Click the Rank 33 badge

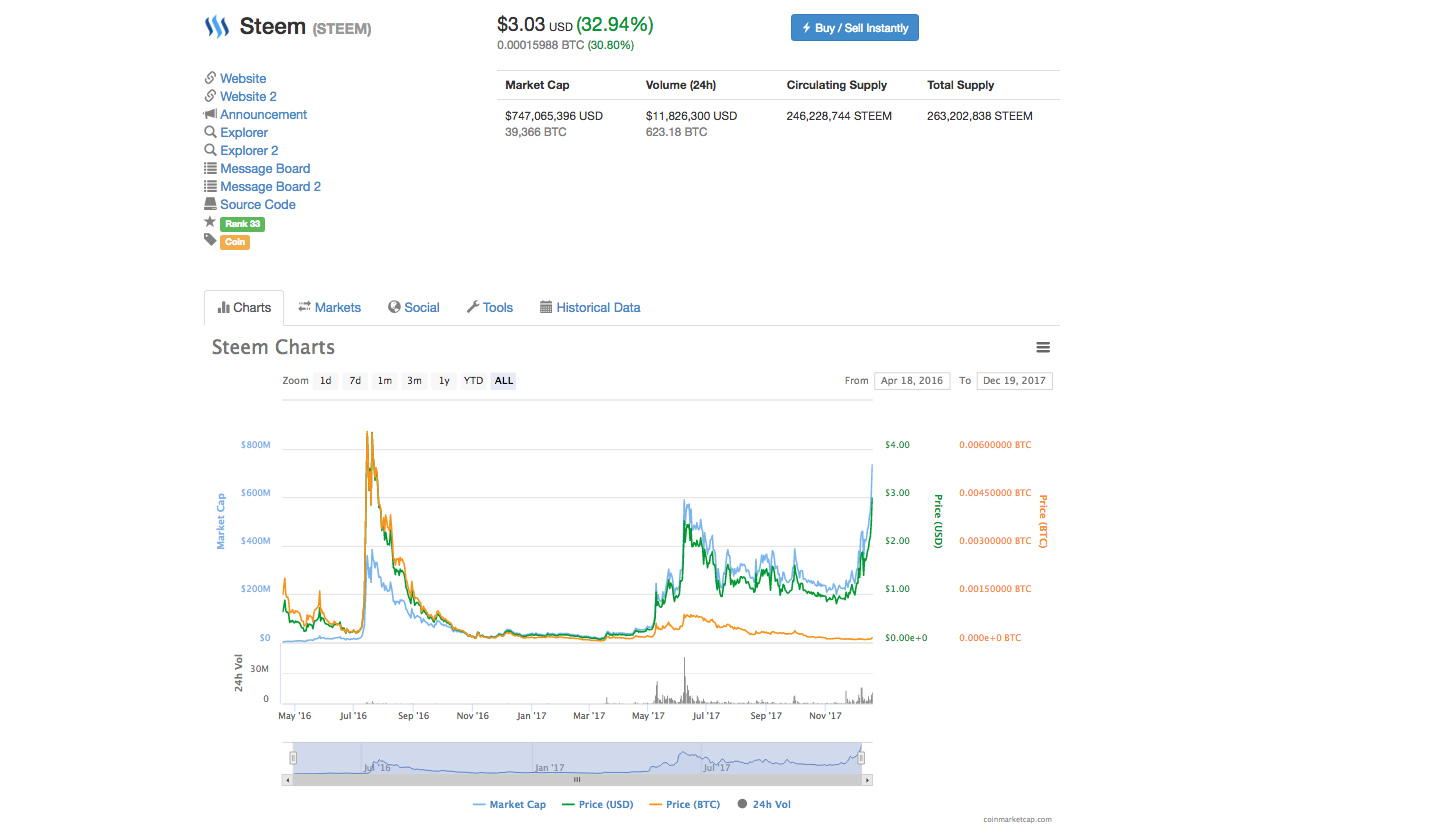[x=242, y=224]
